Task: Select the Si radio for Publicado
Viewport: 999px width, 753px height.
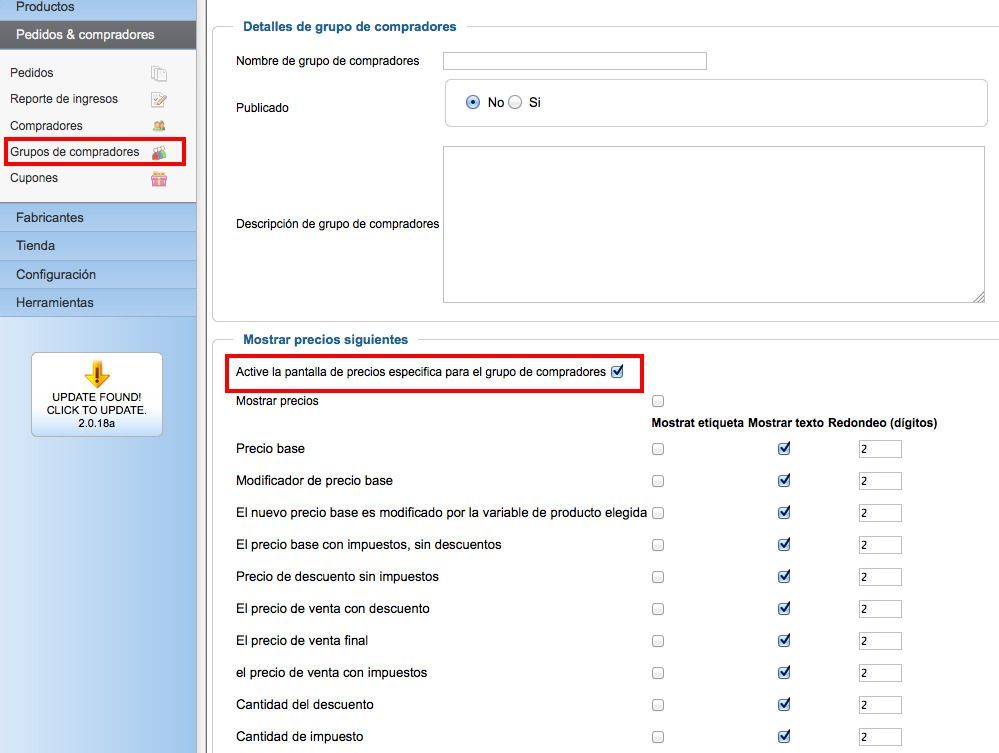Action: (515, 102)
